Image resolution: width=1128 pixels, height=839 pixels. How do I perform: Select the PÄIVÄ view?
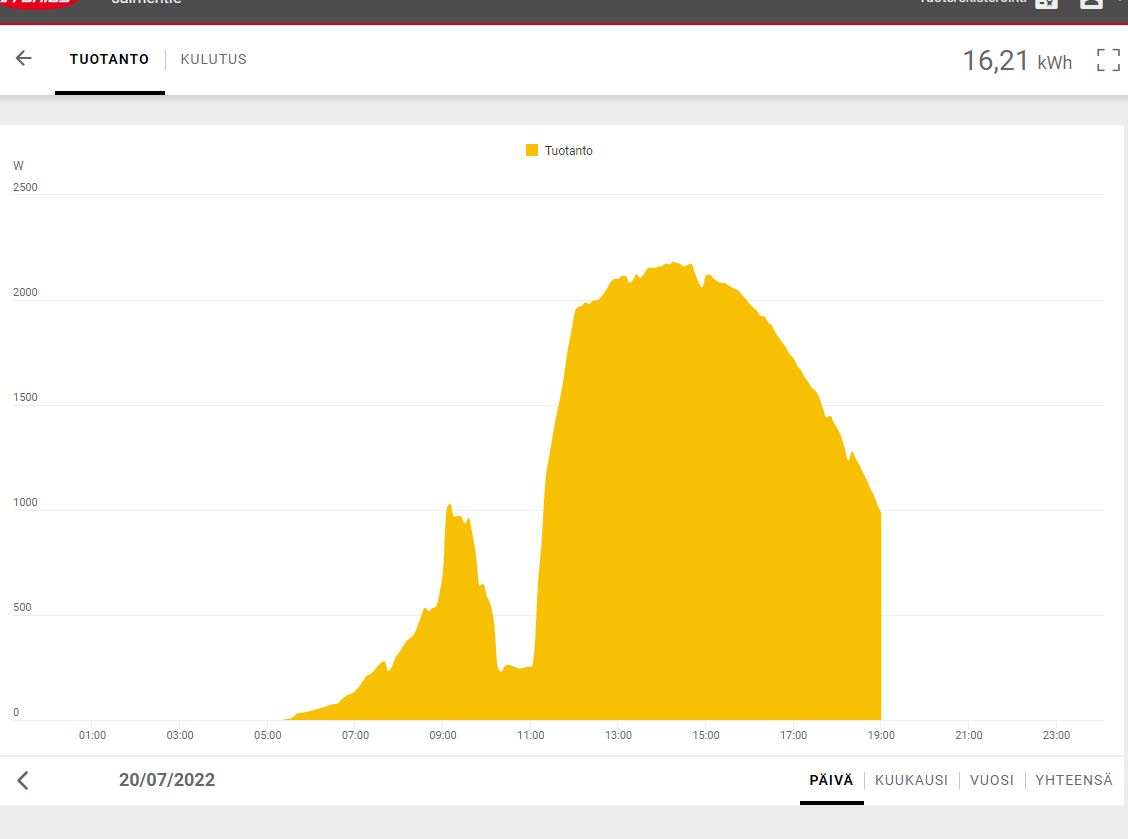coord(831,780)
